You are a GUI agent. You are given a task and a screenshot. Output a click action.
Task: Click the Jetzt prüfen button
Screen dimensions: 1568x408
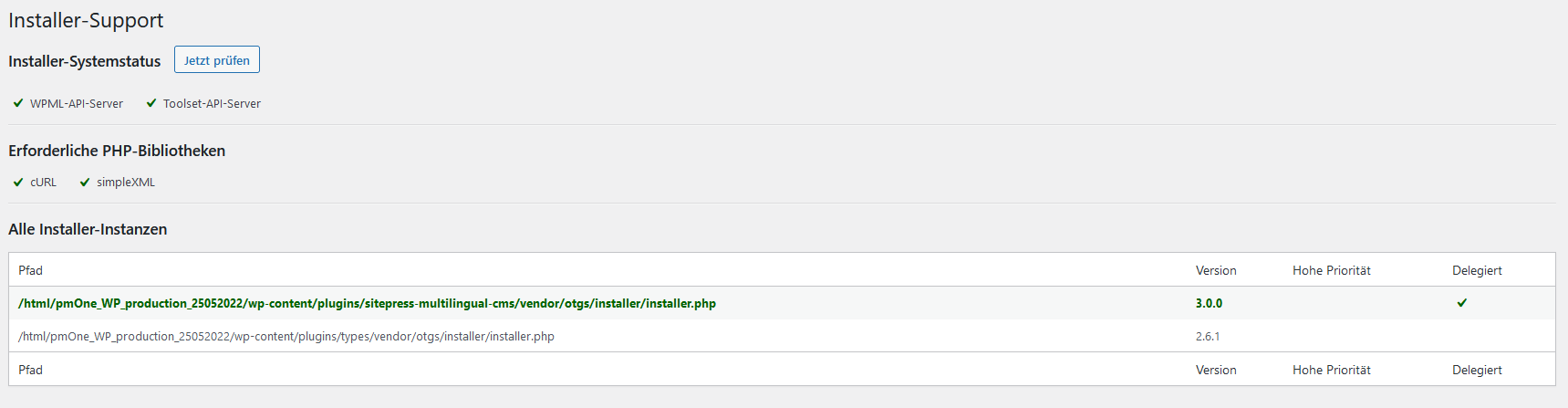(x=217, y=60)
